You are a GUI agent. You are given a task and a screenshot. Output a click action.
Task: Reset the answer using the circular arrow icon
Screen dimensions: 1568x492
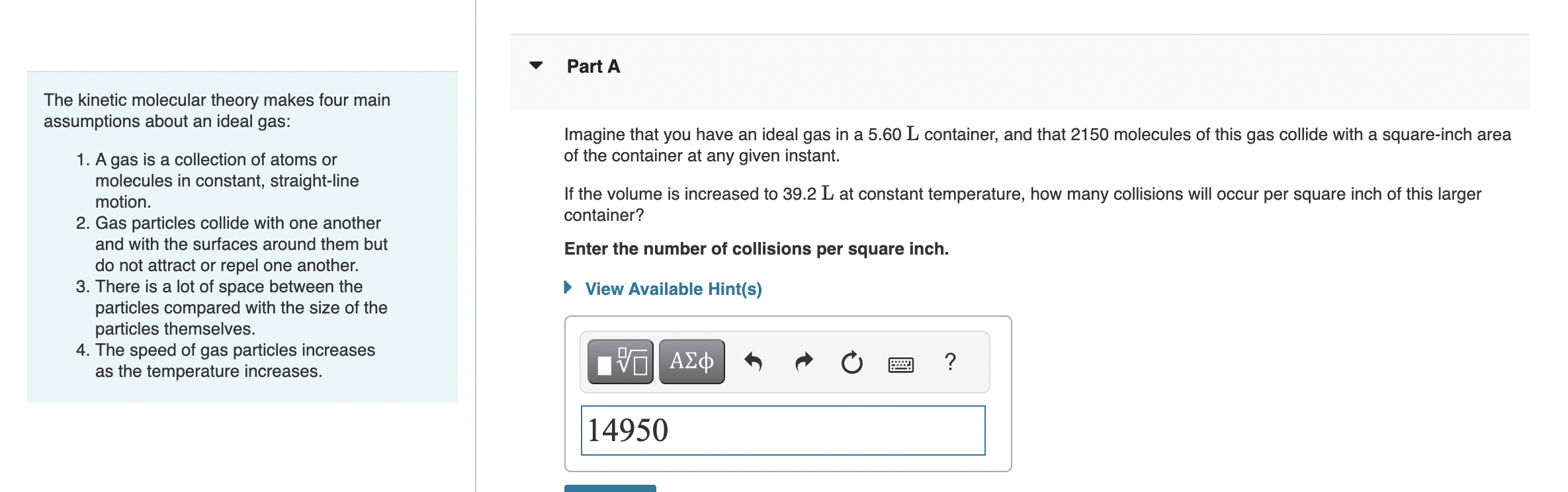click(x=851, y=361)
